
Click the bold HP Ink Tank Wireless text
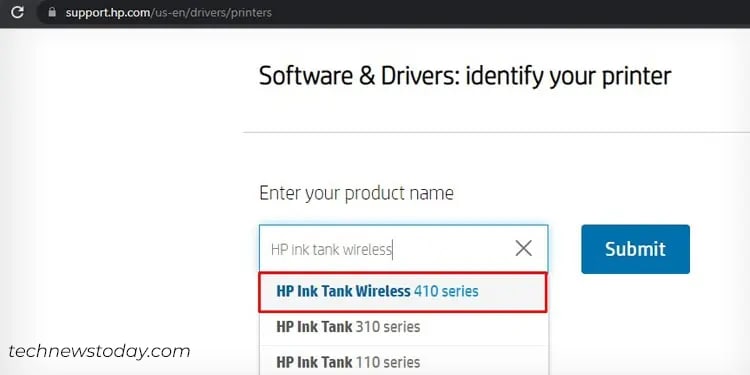343,291
